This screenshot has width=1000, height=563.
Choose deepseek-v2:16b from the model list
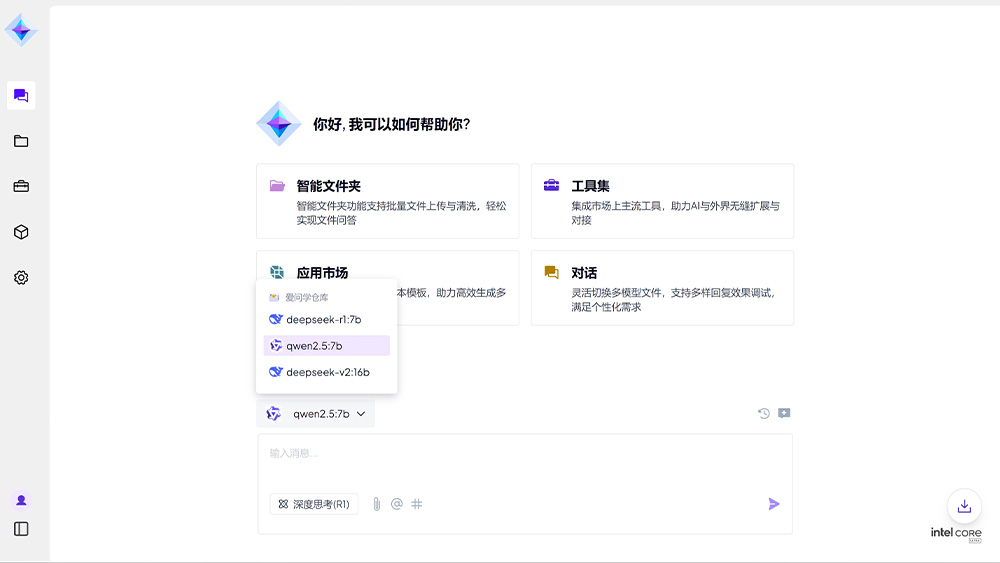pos(327,372)
